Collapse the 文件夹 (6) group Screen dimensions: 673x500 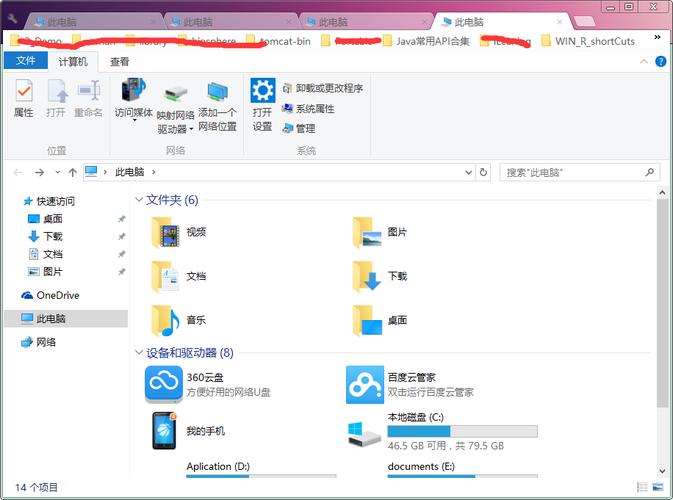click(139, 200)
